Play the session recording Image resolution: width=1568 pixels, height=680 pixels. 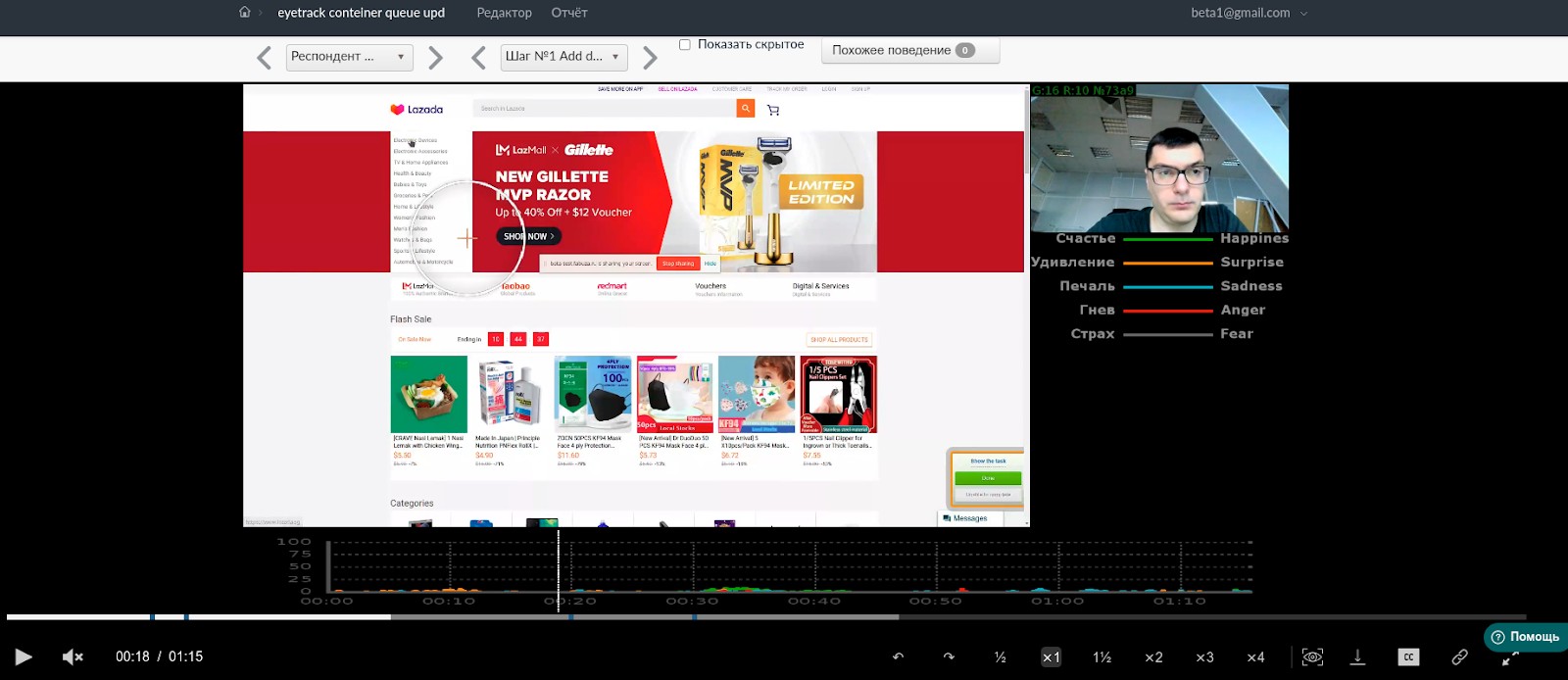tap(24, 656)
